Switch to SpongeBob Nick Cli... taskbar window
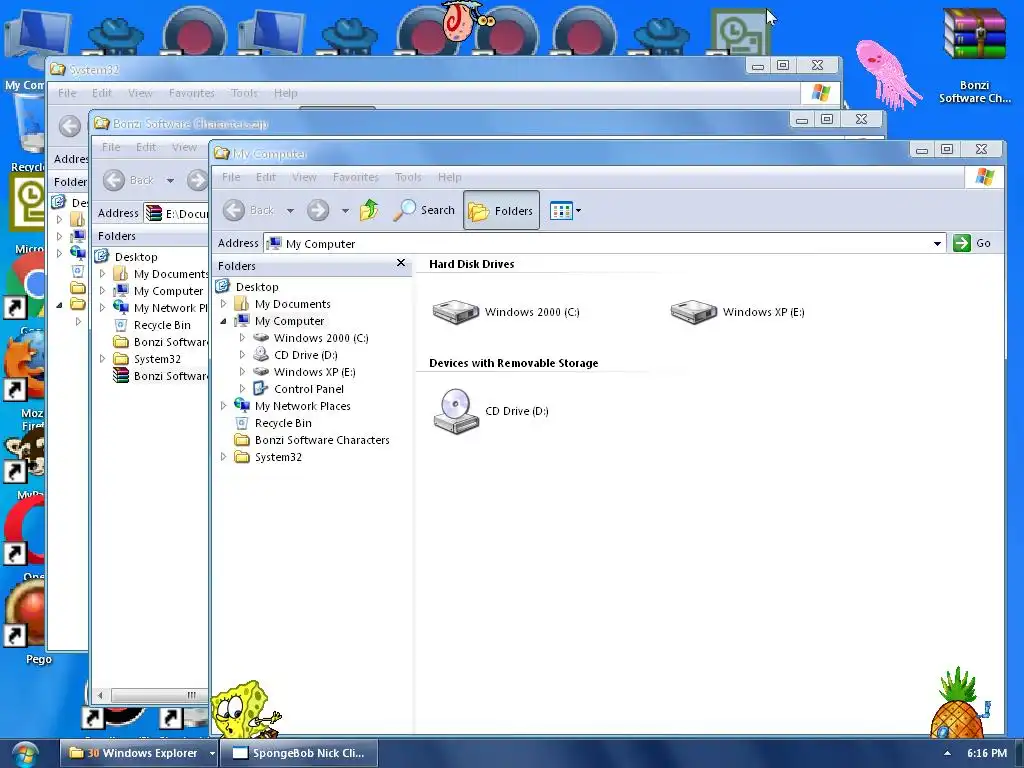 tap(299, 753)
